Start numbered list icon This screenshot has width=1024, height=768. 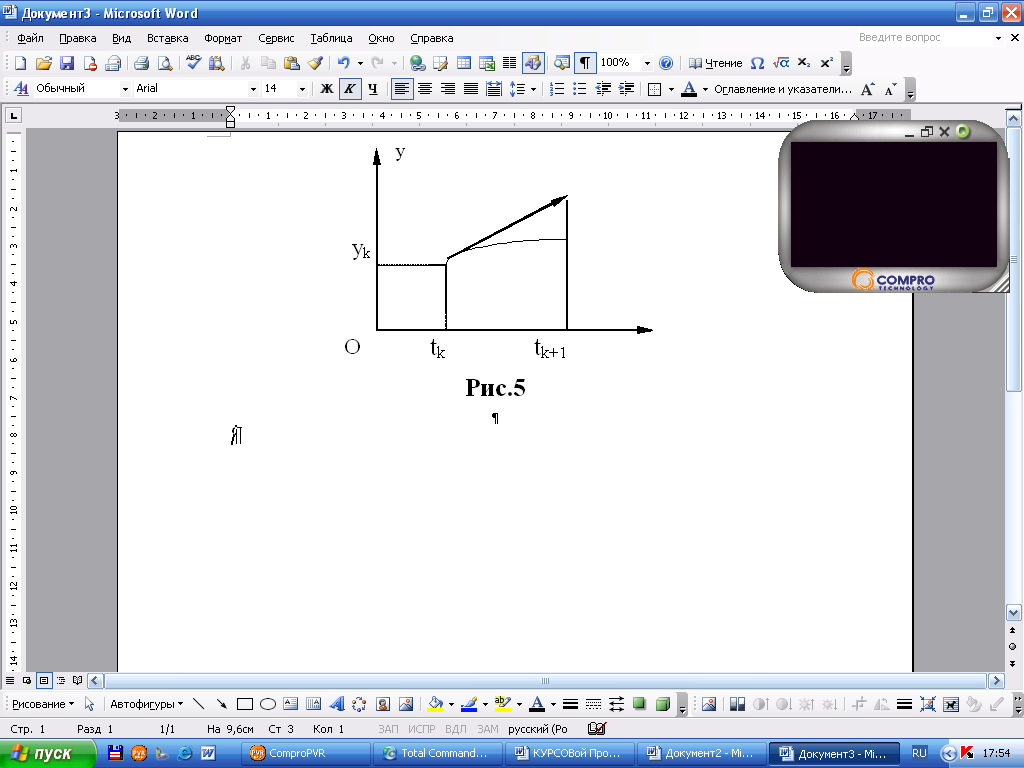[556, 89]
